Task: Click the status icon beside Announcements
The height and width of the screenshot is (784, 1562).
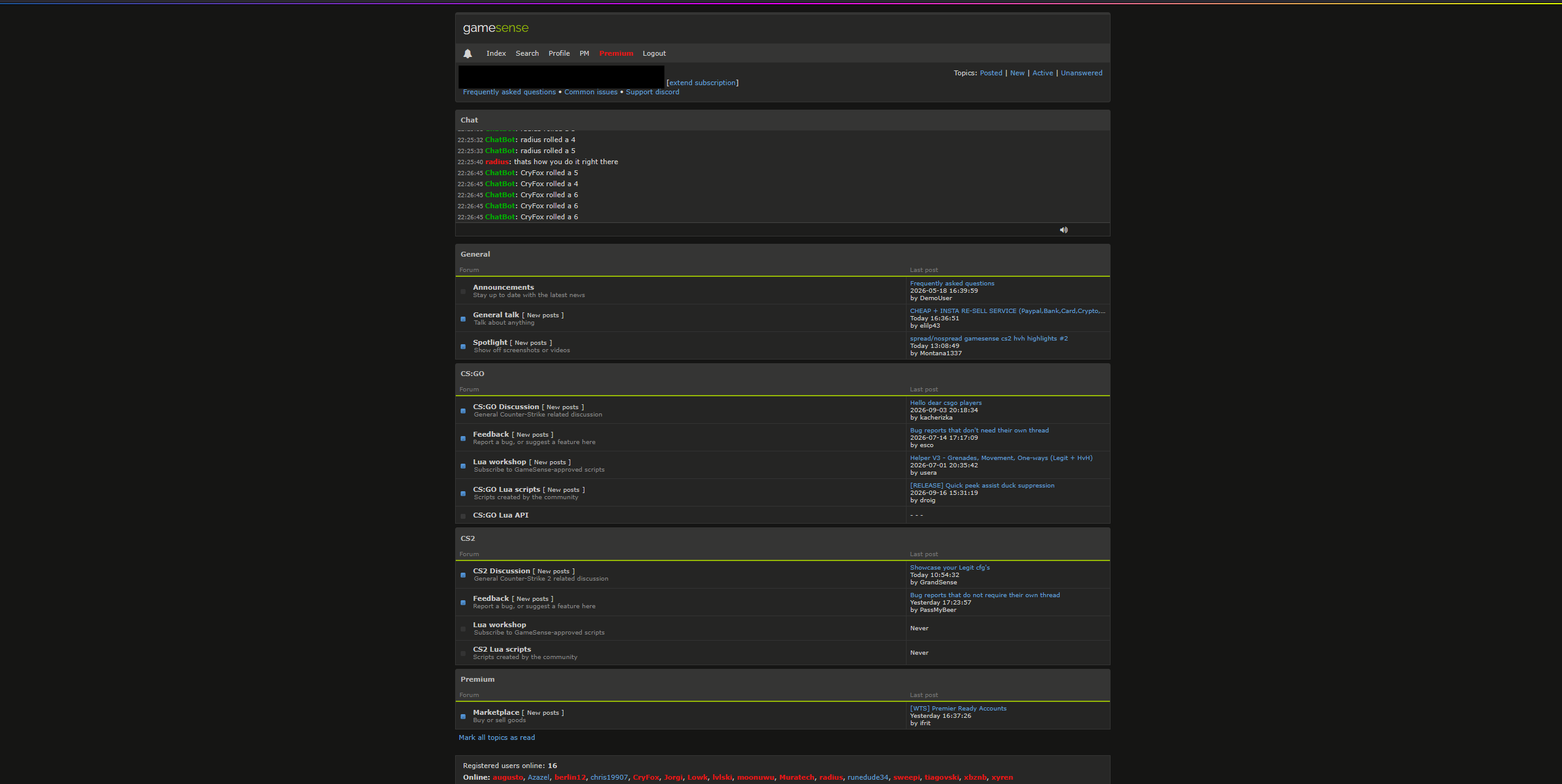Action: (x=463, y=292)
